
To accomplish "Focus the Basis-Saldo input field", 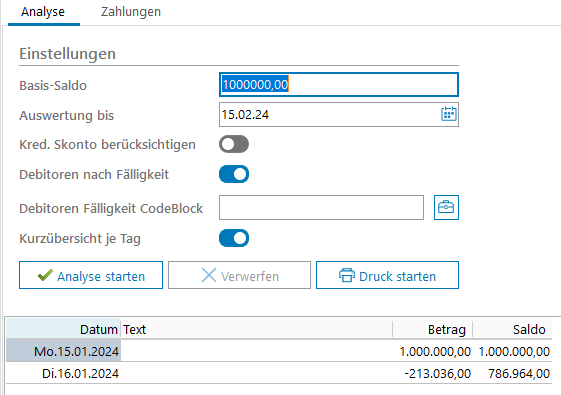I will point(338,85).
